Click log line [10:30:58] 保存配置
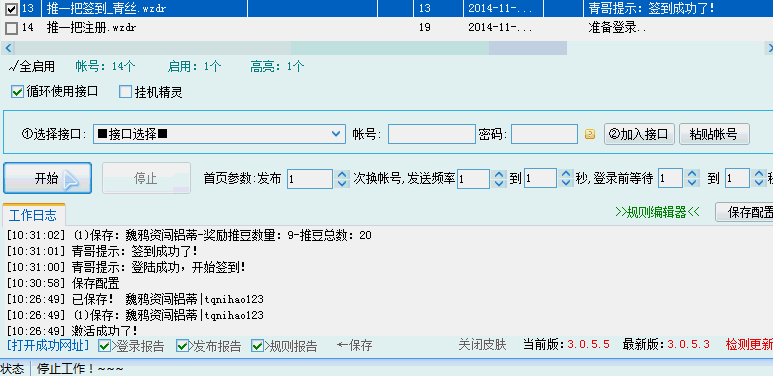The width and height of the screenshot is (773, 376). tap(63, 283)
